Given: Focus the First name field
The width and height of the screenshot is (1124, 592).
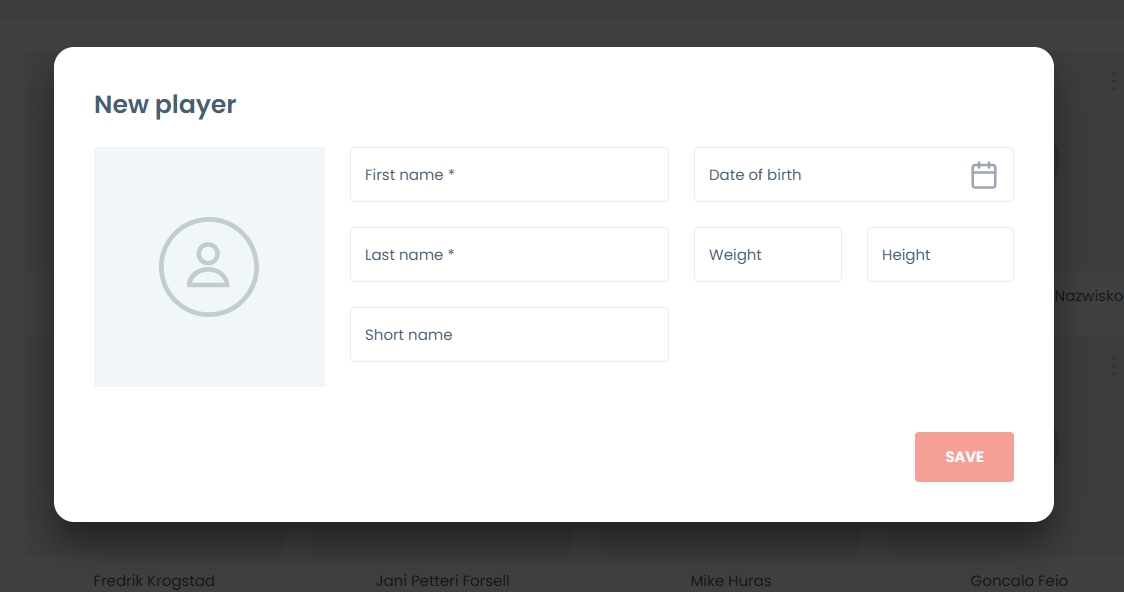Looking at the screenshot, I should [509, 175].
